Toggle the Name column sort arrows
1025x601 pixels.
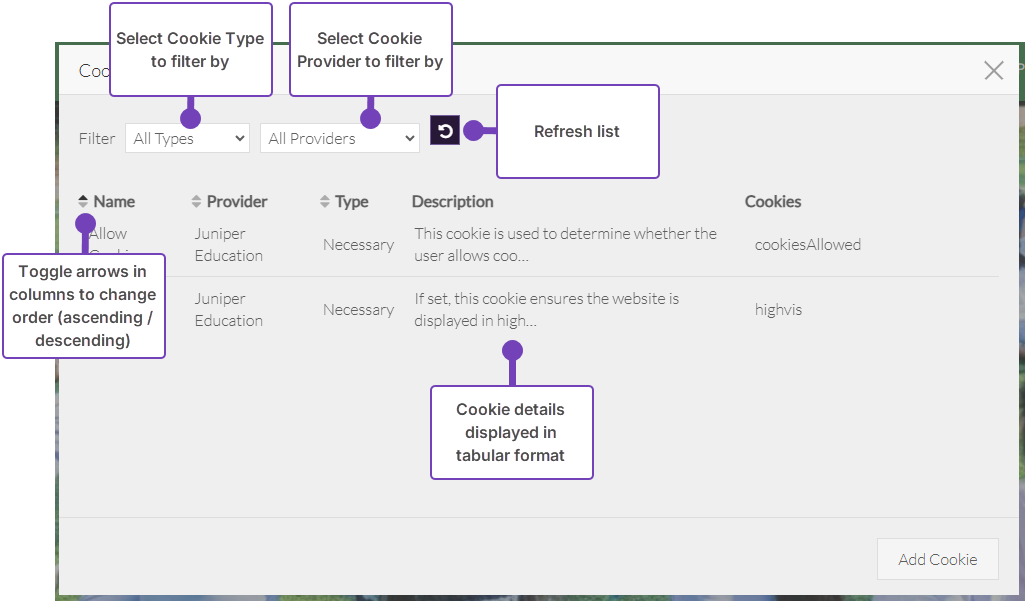[x=83, y=202]
